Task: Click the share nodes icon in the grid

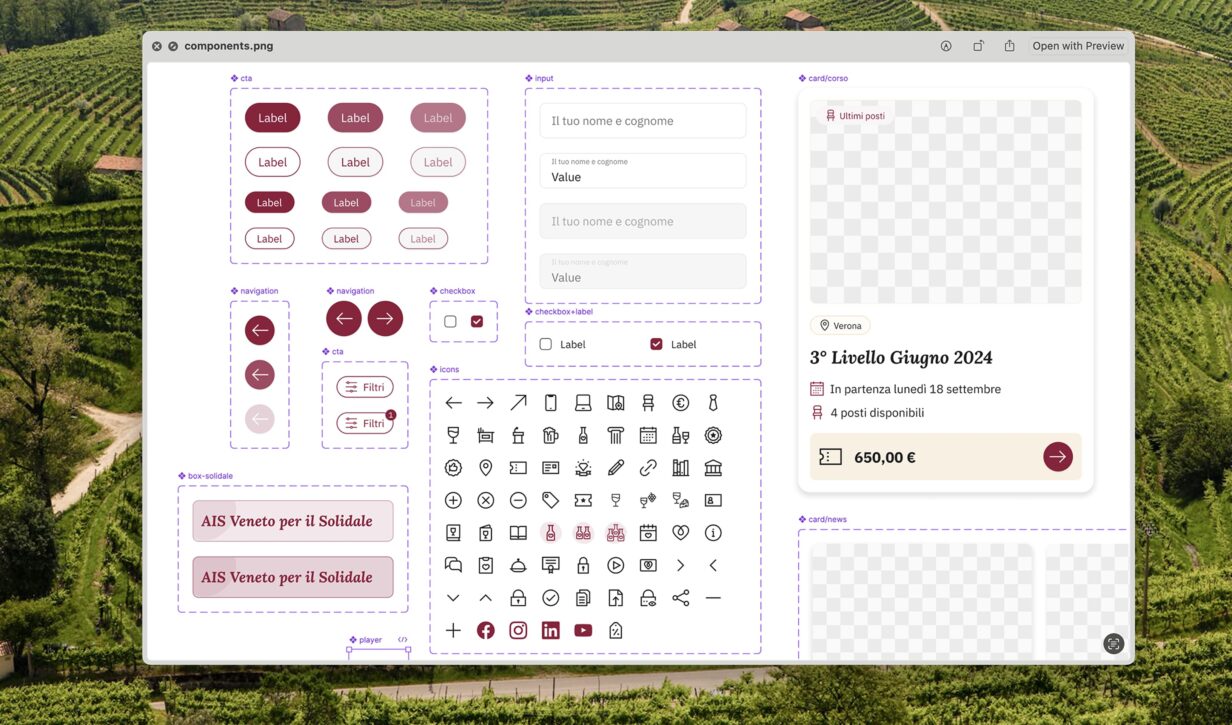Action: (x=680, y=598)
